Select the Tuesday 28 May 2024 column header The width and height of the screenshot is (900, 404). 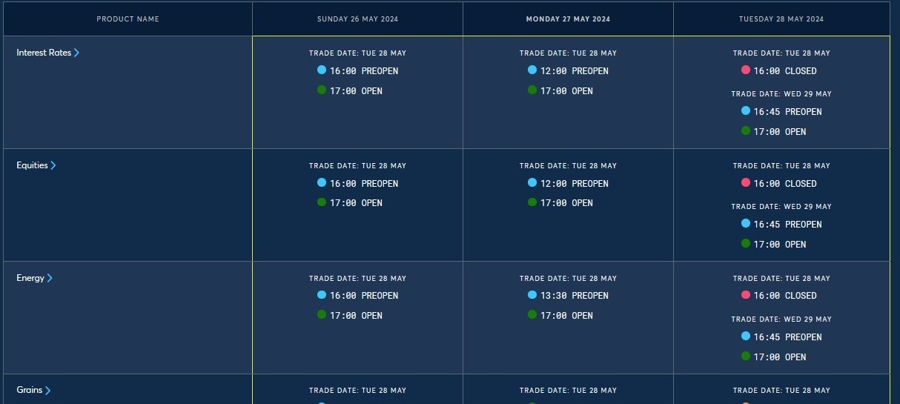781,19
